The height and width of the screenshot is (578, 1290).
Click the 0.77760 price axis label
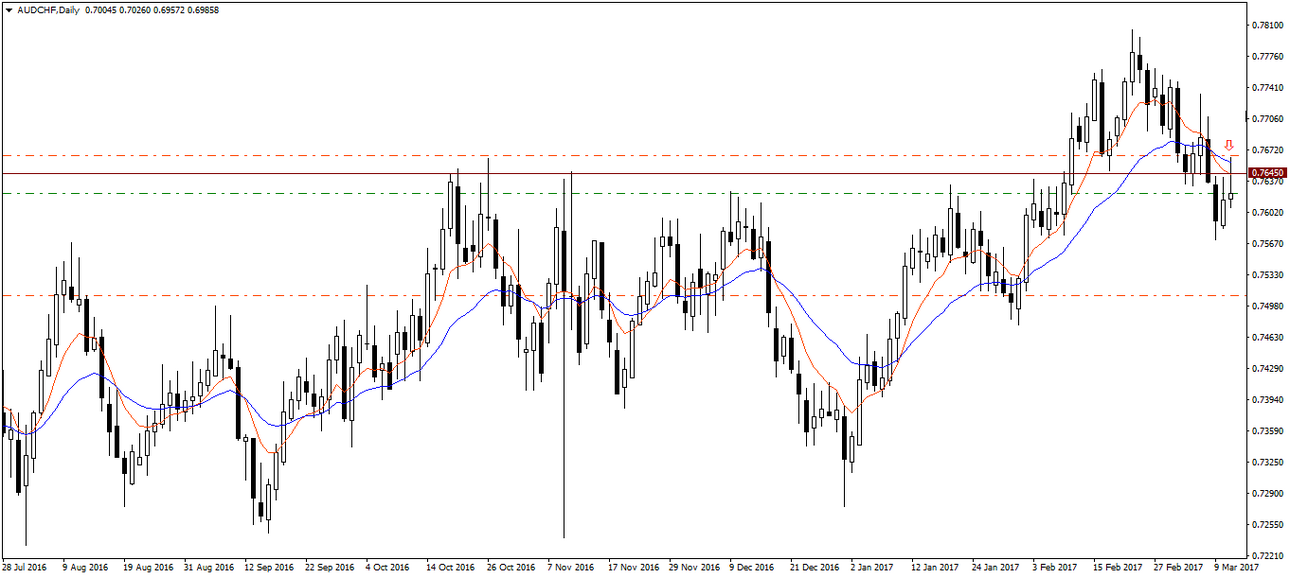coord(1268,56)
